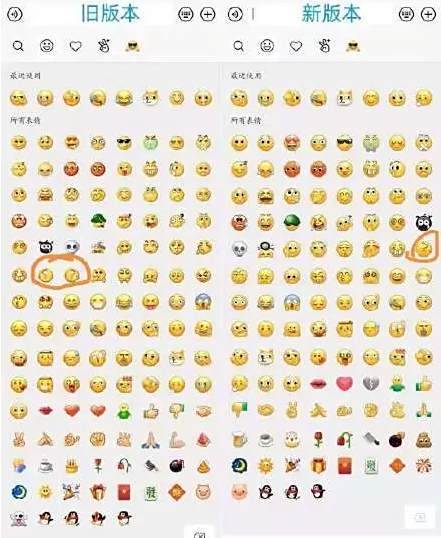Pick the sunglasses emoji in new version grid

[345, 143]
